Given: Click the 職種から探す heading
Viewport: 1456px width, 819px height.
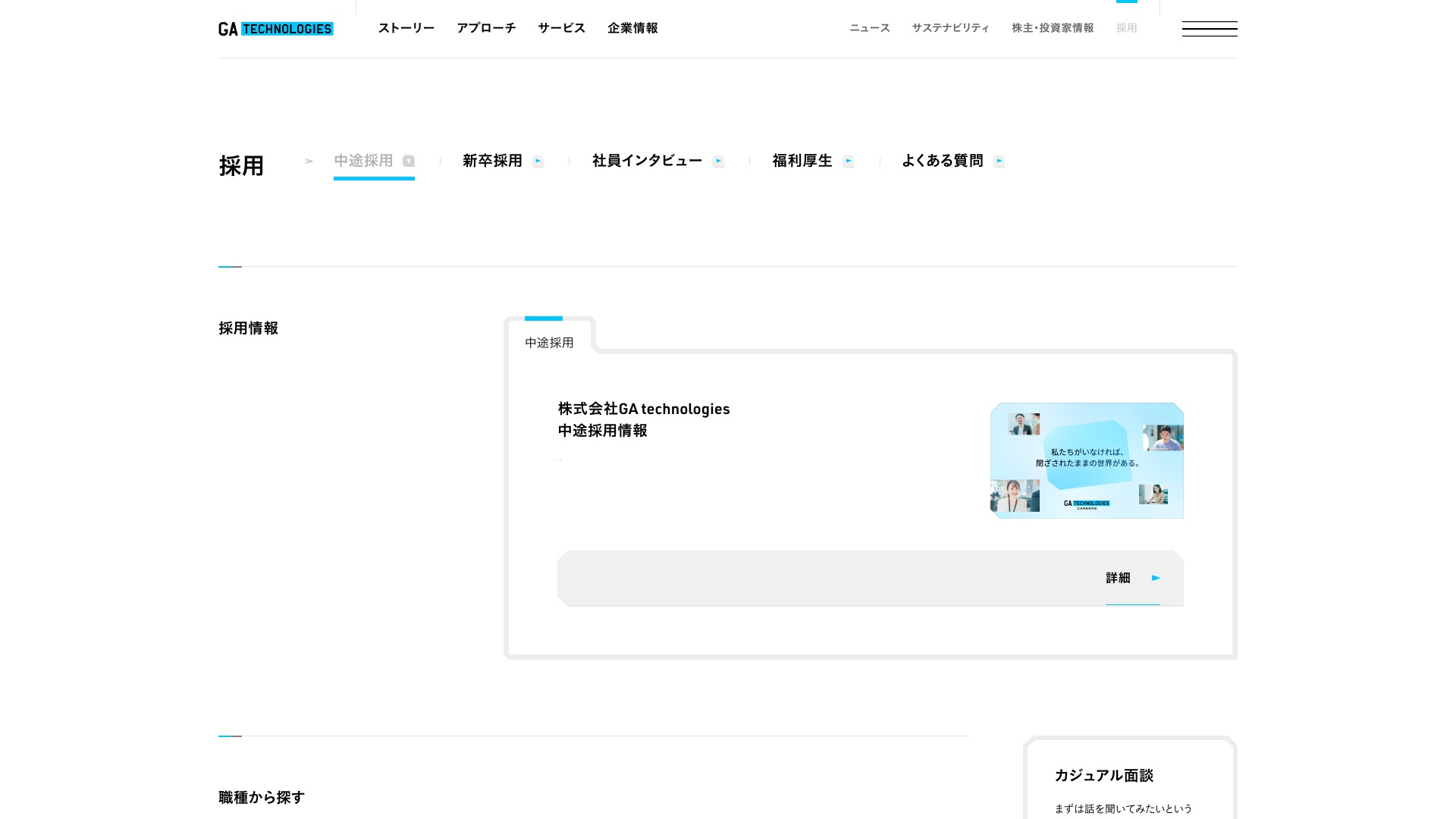Looking at the screenshot, I should tap(262, 797).
